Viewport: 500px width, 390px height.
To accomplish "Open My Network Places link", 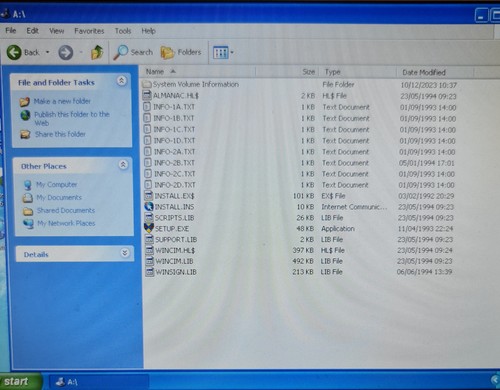I will pos(66,223).
